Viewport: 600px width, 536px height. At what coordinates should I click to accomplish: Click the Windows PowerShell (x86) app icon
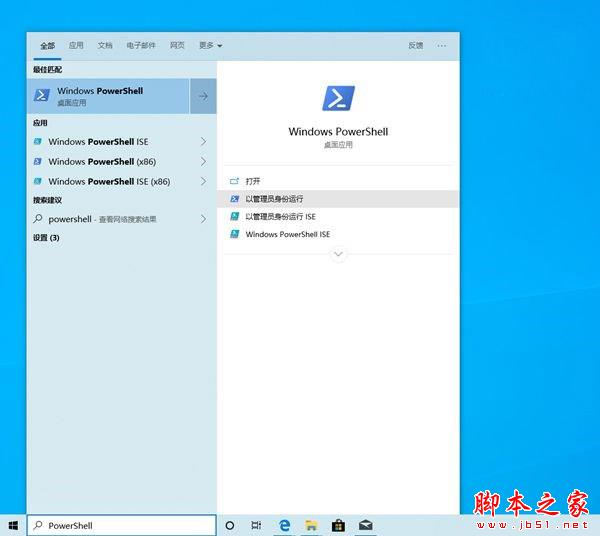pyautogui.click(x=38, y=161)
